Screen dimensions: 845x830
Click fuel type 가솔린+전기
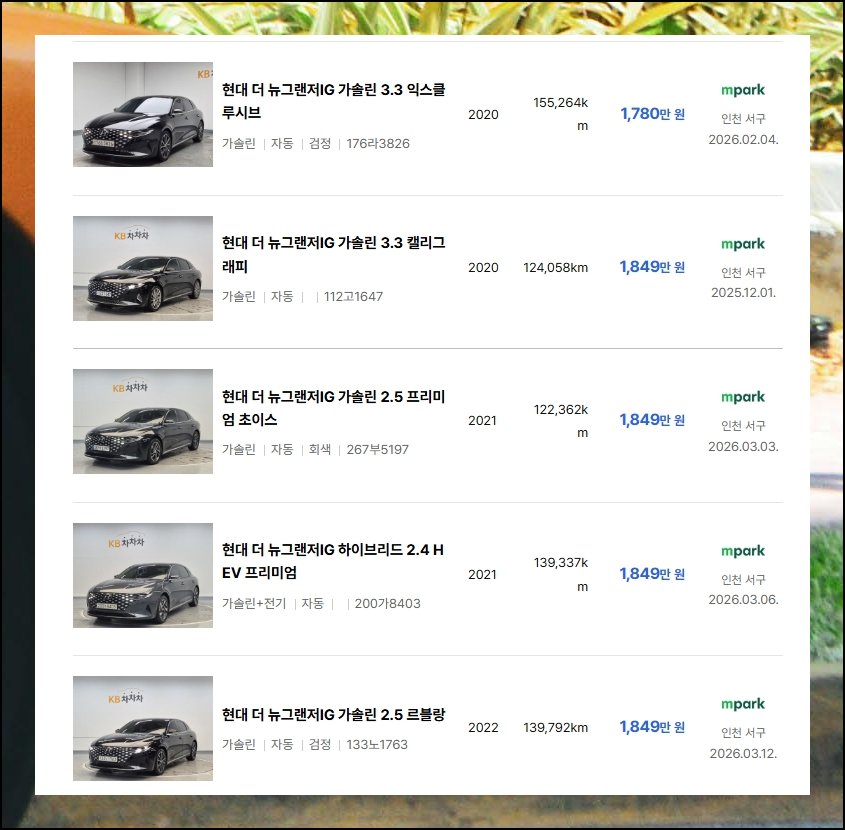click(x=254, y=604)
